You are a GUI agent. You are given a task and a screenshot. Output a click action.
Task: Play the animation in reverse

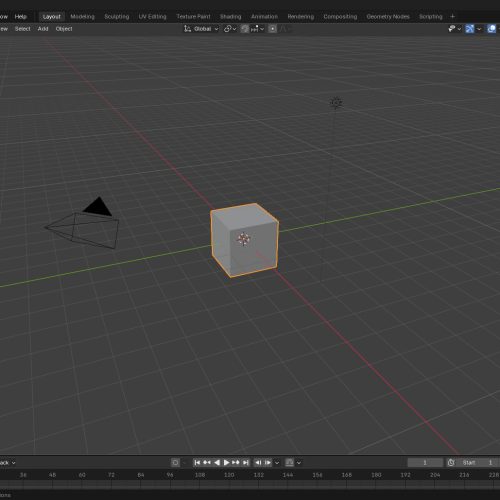[x=217, y=462]
